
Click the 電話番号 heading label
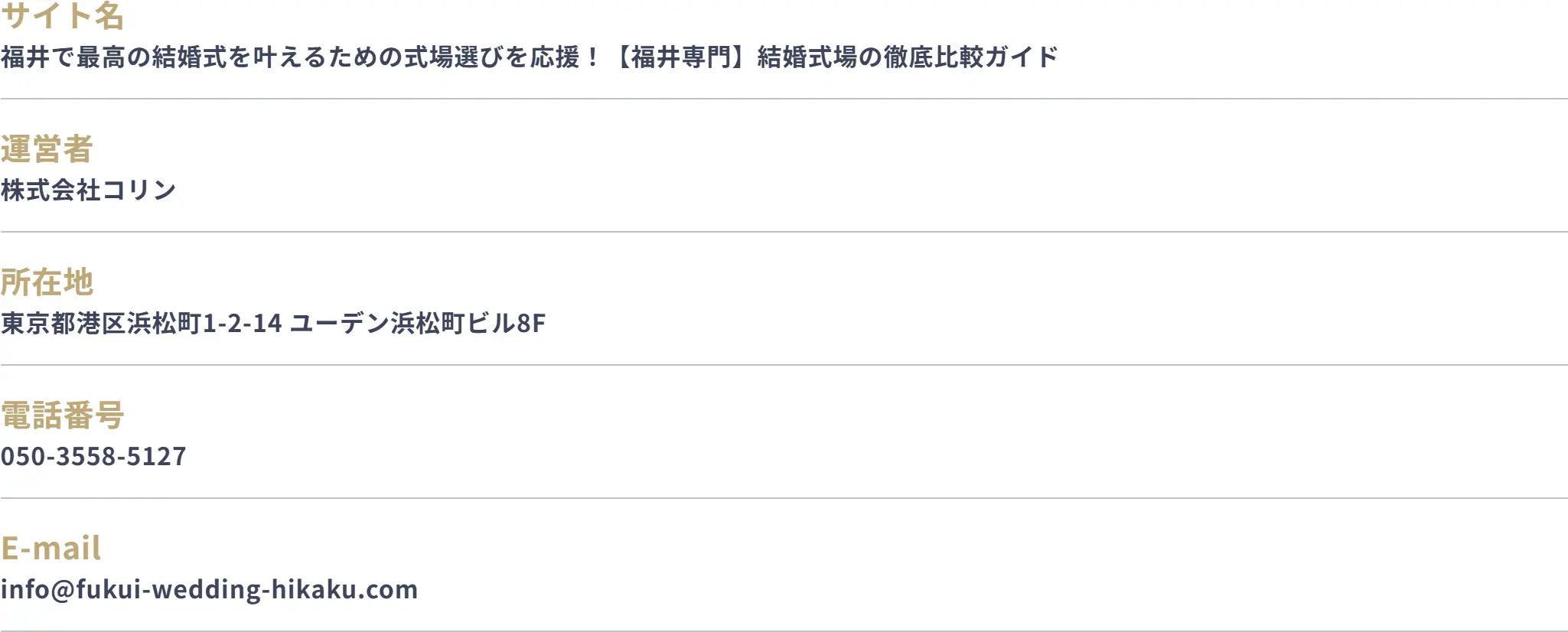62,415
